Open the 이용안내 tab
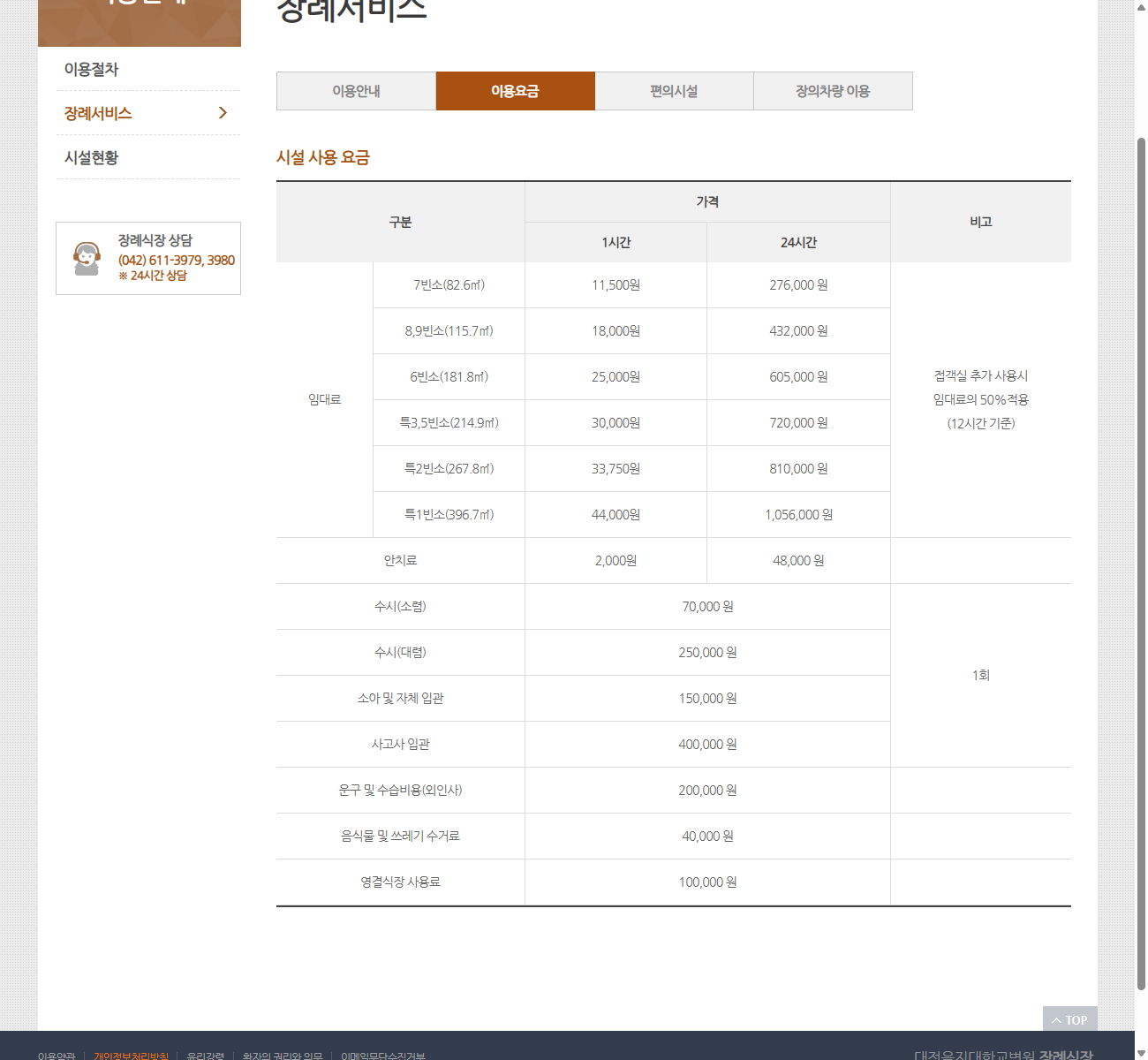 [356, 91]
